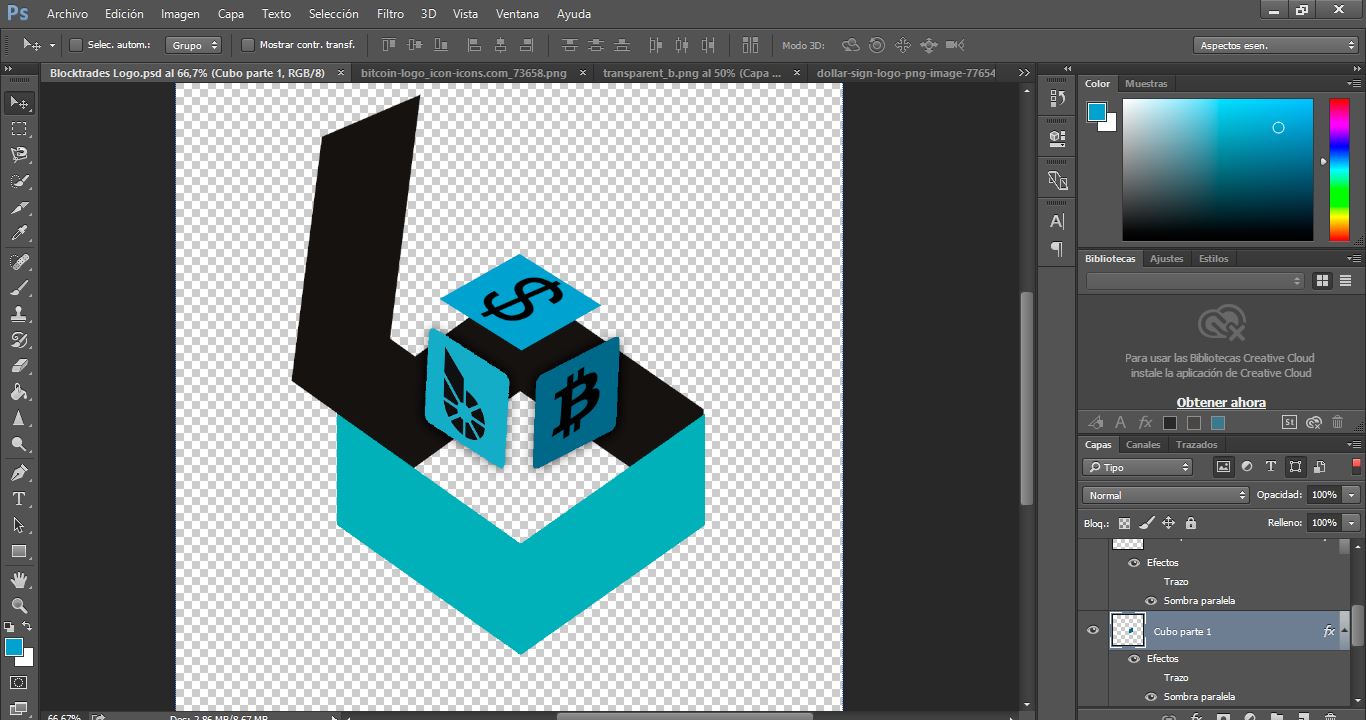1366x720 pixels.
Task: Select the Horizontal Type tool
Action: point(19,498)
